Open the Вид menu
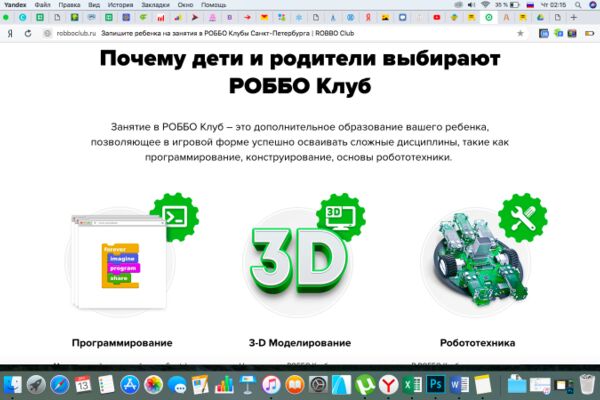Image resolution: width=600 pixels, height=400 pixels. point(94,5)
